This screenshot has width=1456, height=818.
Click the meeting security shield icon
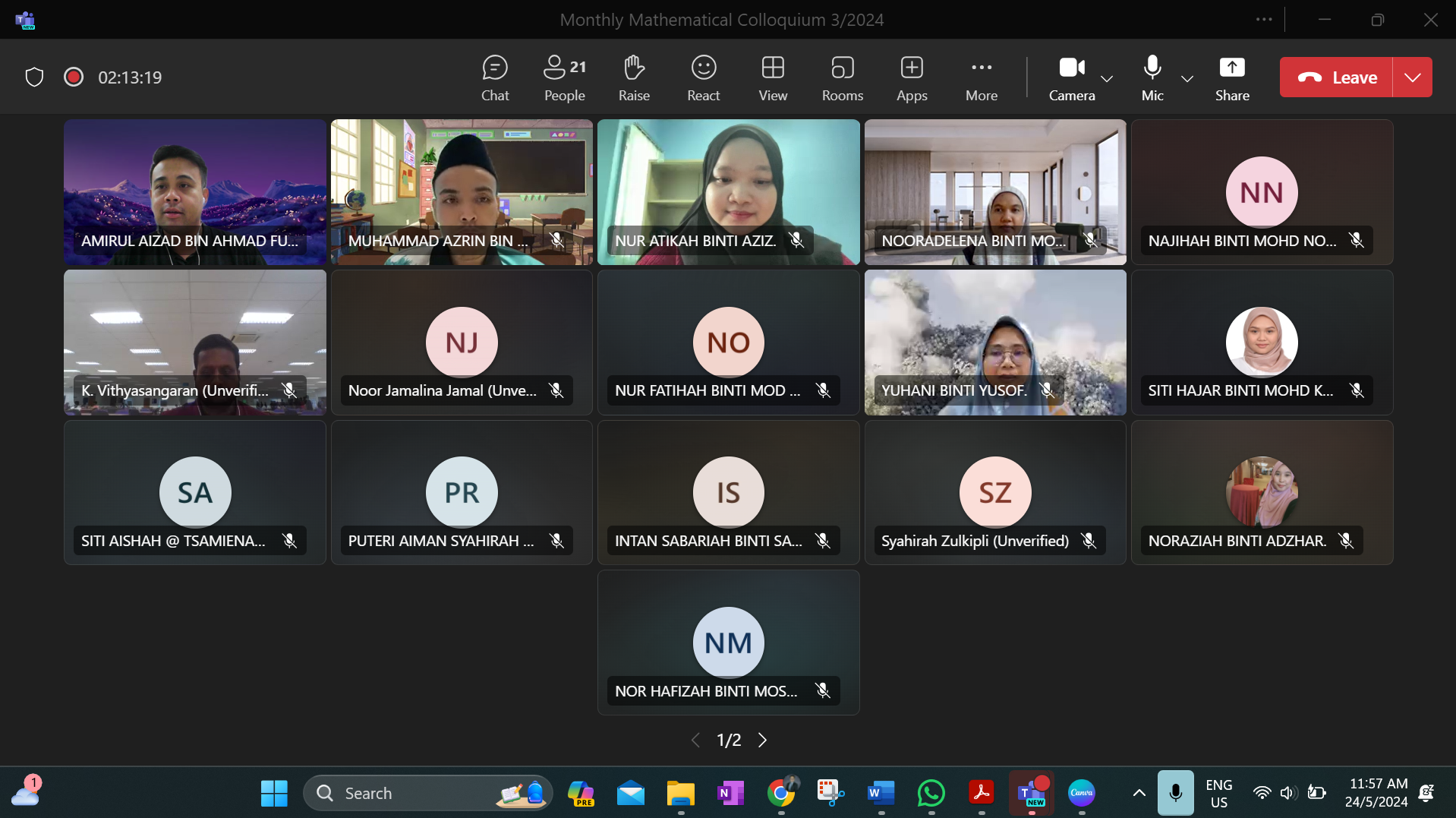pyautogui.click(x=34, y=77)
